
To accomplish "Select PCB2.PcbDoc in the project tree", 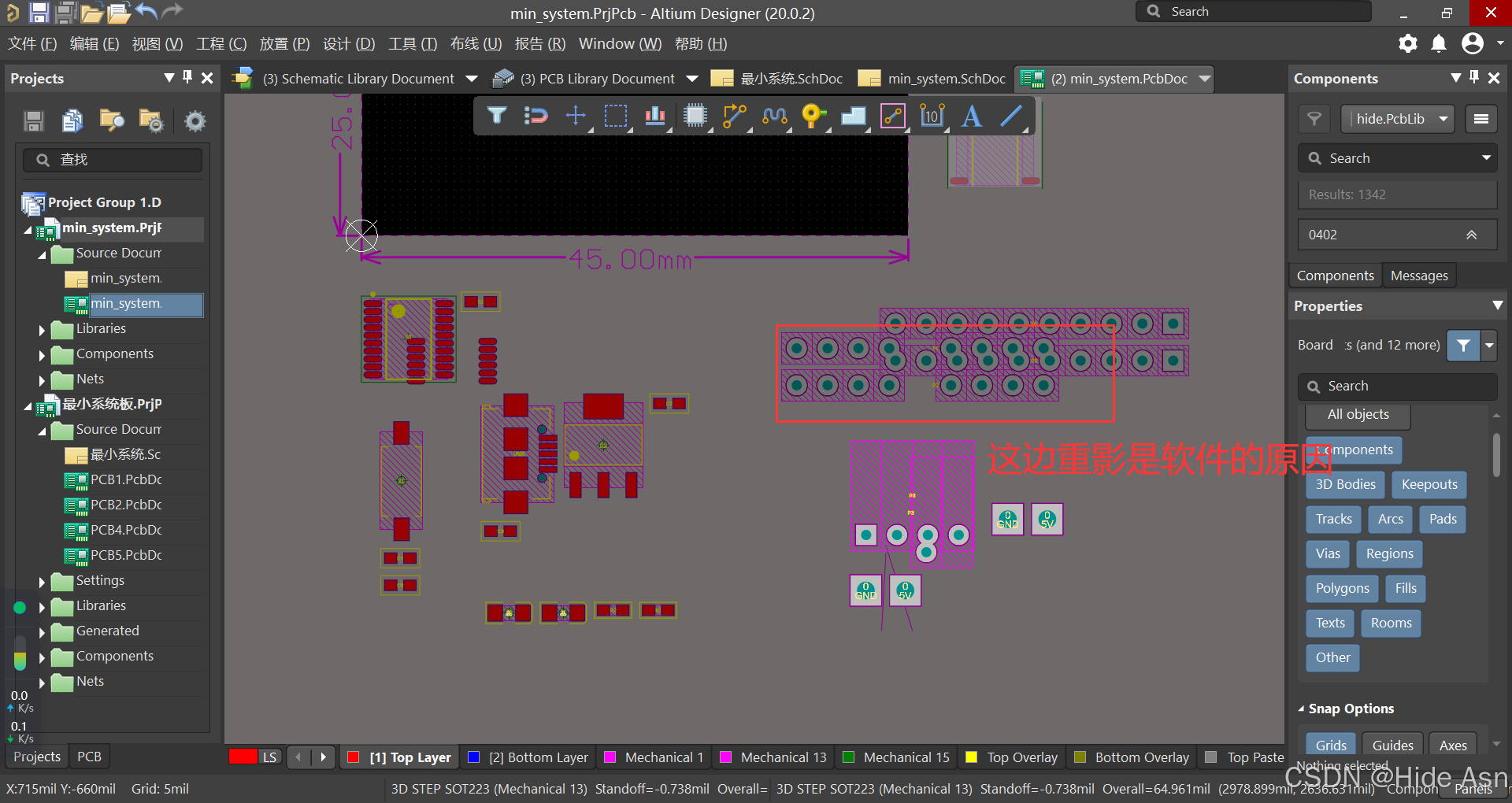I will click(x=126, y=505).
